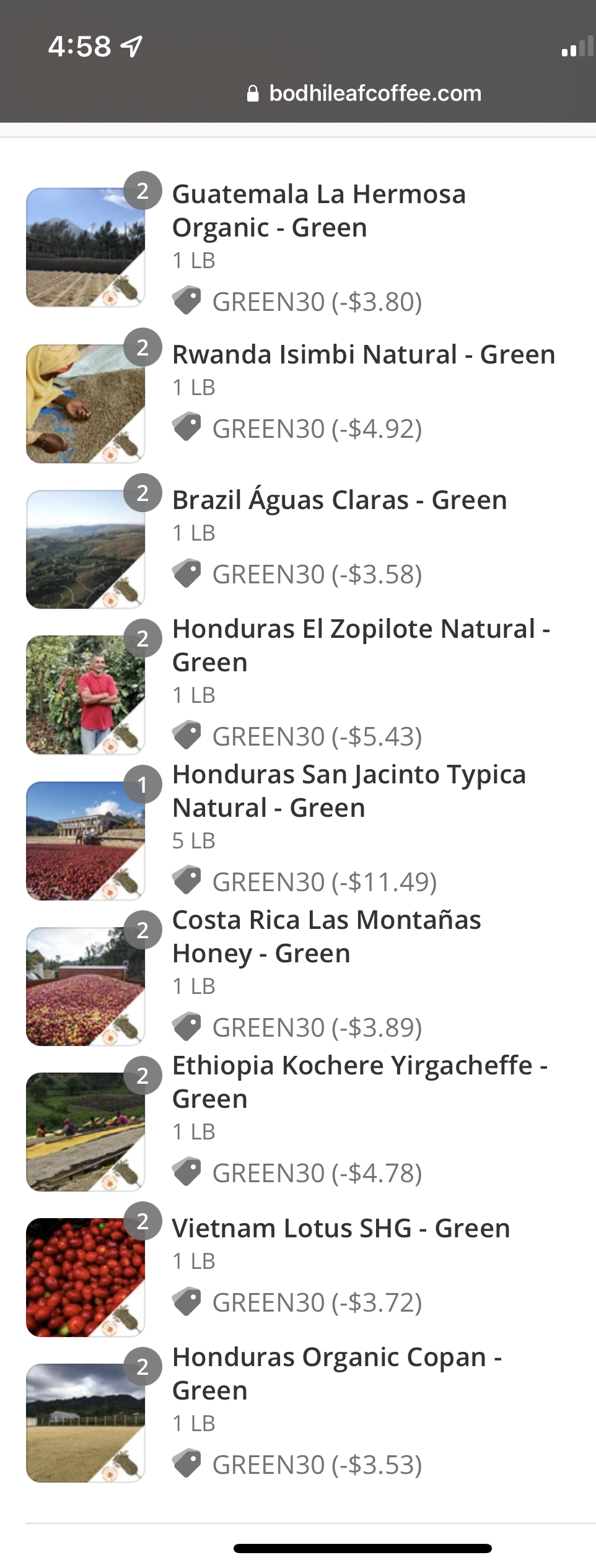596x1568 pixels.
Task: Open Guatemala La Hermosa Organic product image
Action: (85, 248)
